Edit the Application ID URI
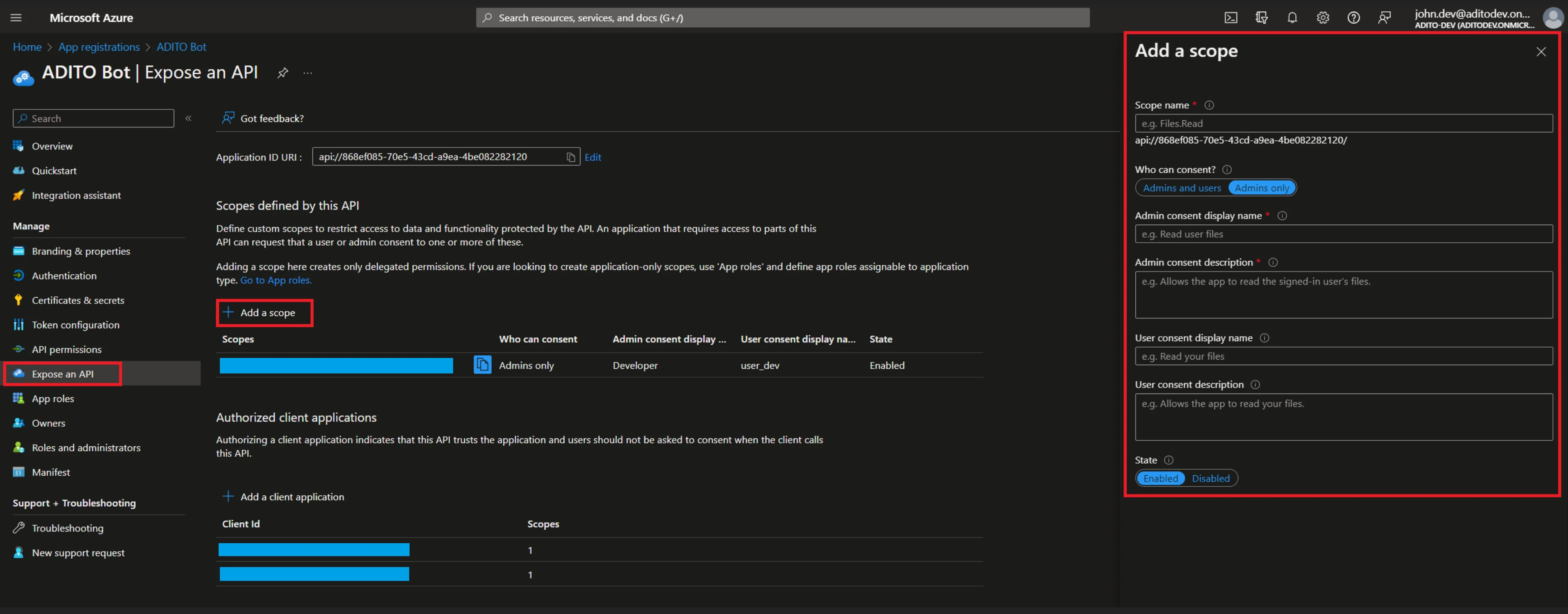The image size is (1568, 614). [x=592, y=157]
